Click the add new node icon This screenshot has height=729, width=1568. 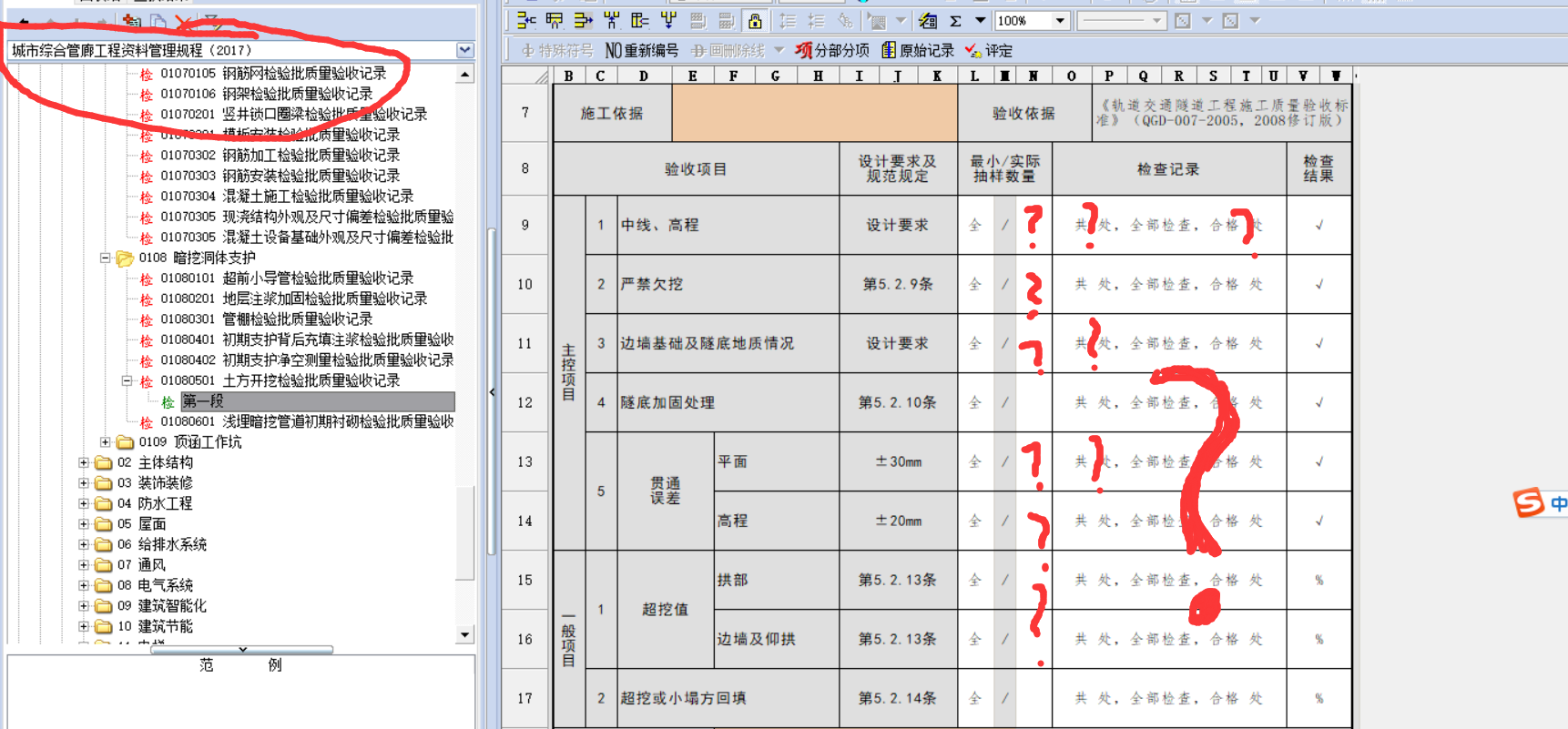[132, 22]
